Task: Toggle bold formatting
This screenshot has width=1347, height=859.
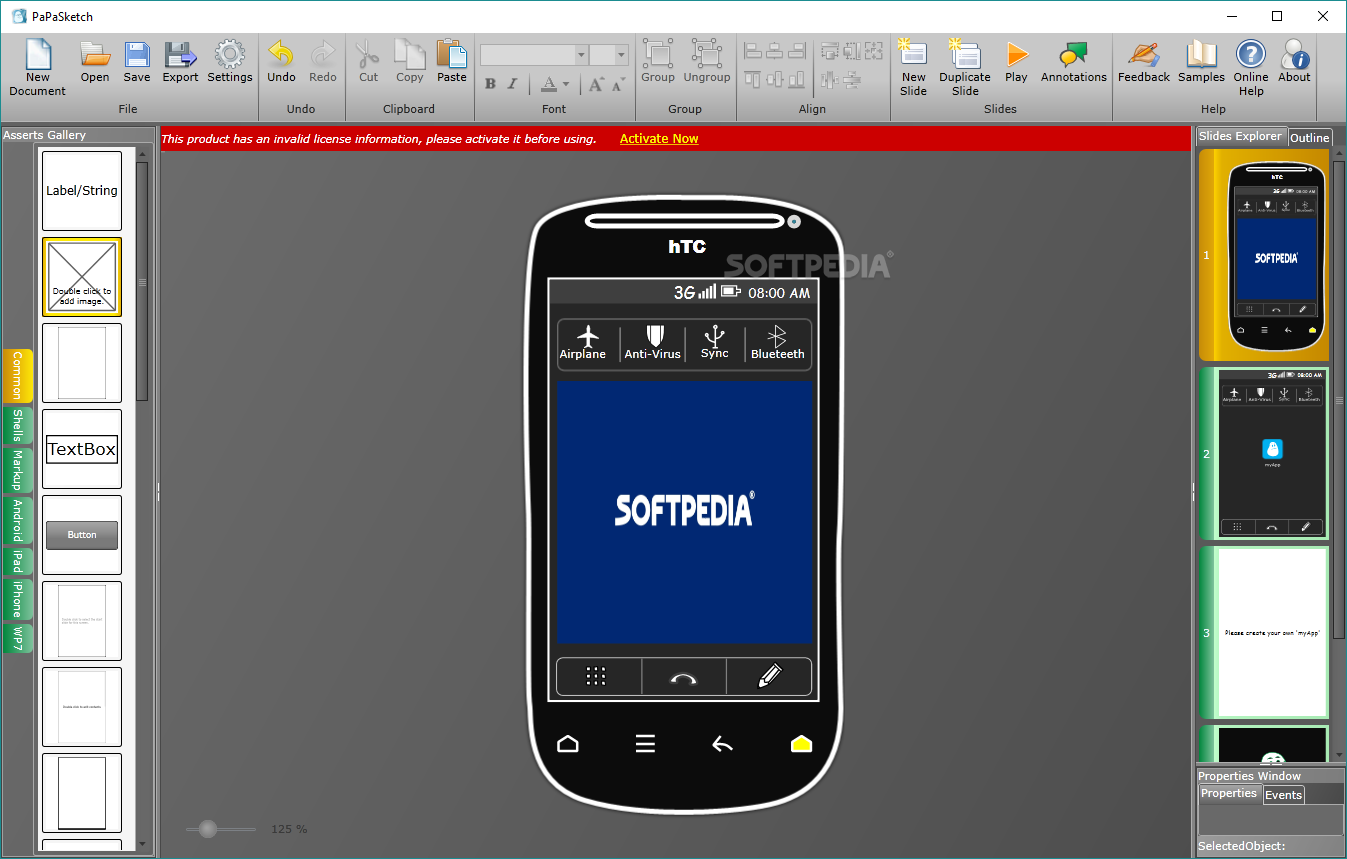Action: point(490,85)
